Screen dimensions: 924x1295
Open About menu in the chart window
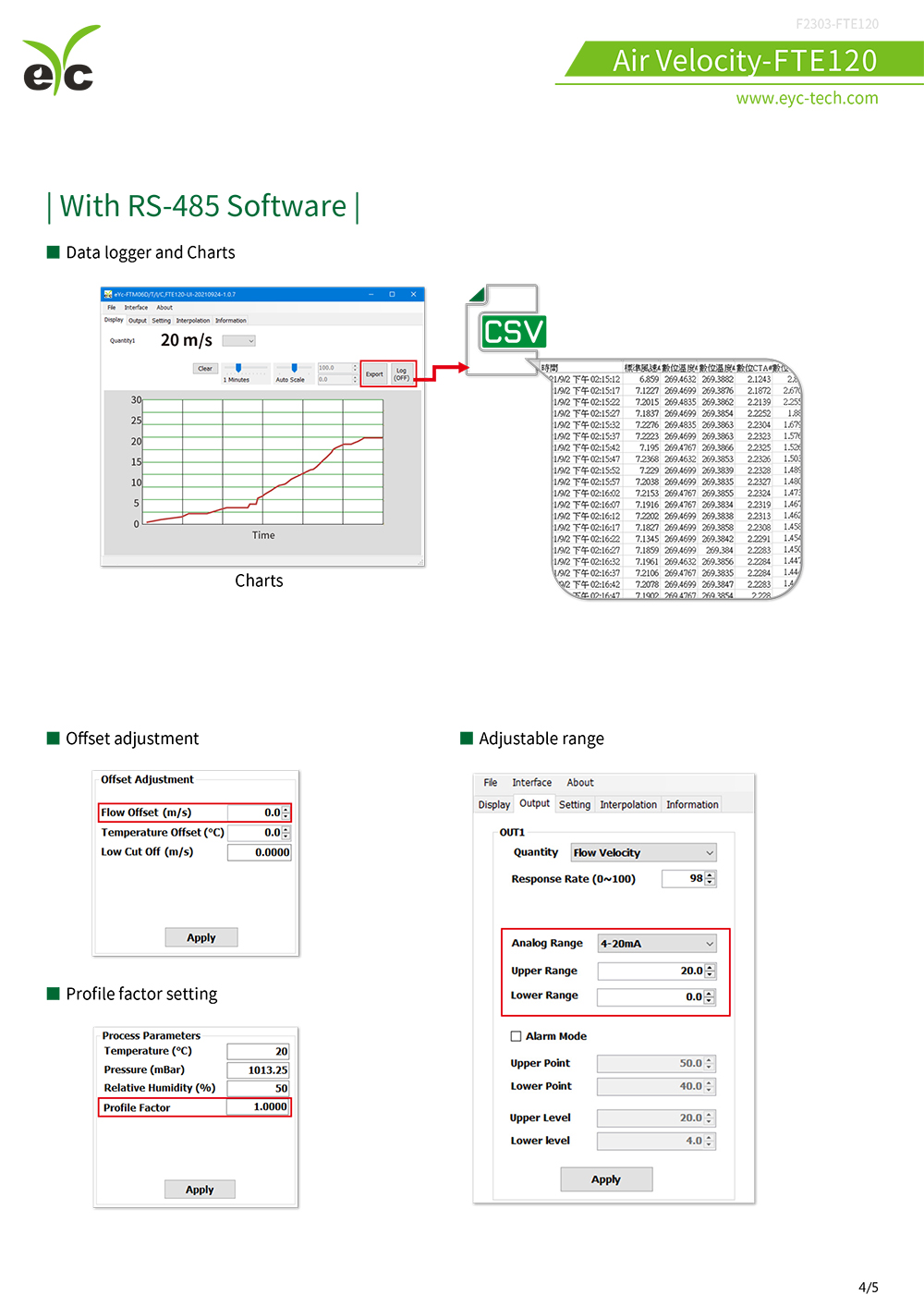164,308
